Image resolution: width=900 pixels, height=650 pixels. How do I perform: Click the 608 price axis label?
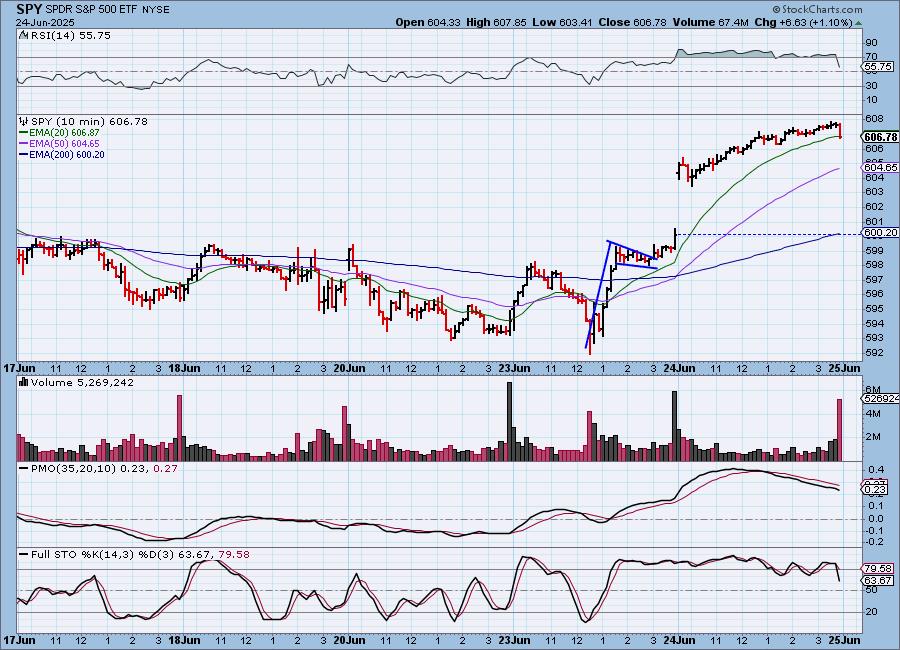pos(874,119)
